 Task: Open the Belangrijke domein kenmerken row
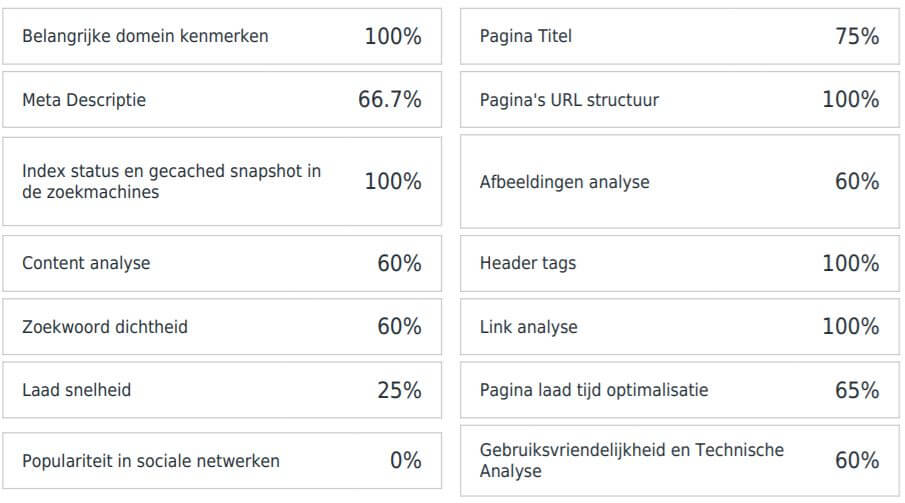[222, 36]
